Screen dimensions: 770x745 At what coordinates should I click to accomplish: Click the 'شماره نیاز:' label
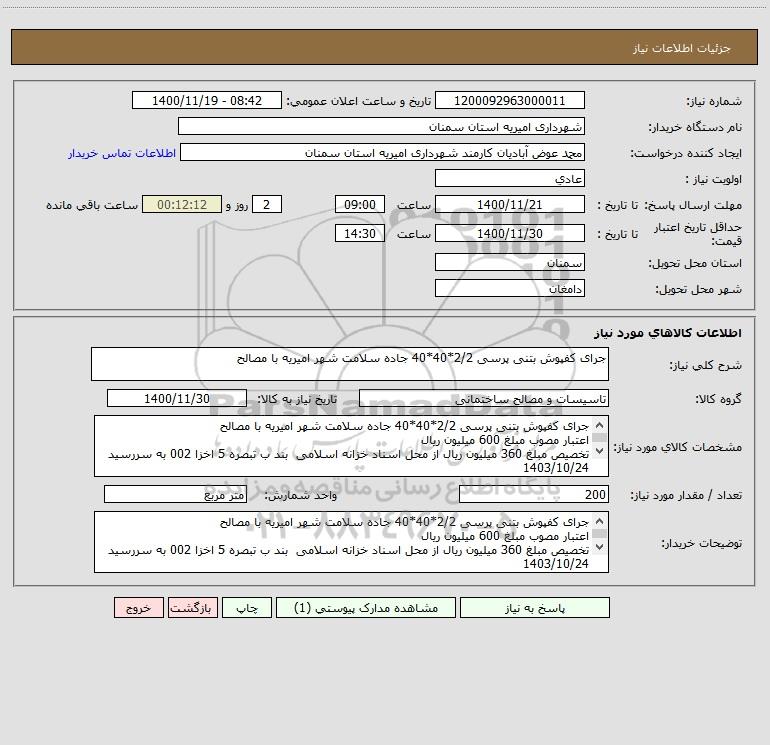[x=714, y=101]
